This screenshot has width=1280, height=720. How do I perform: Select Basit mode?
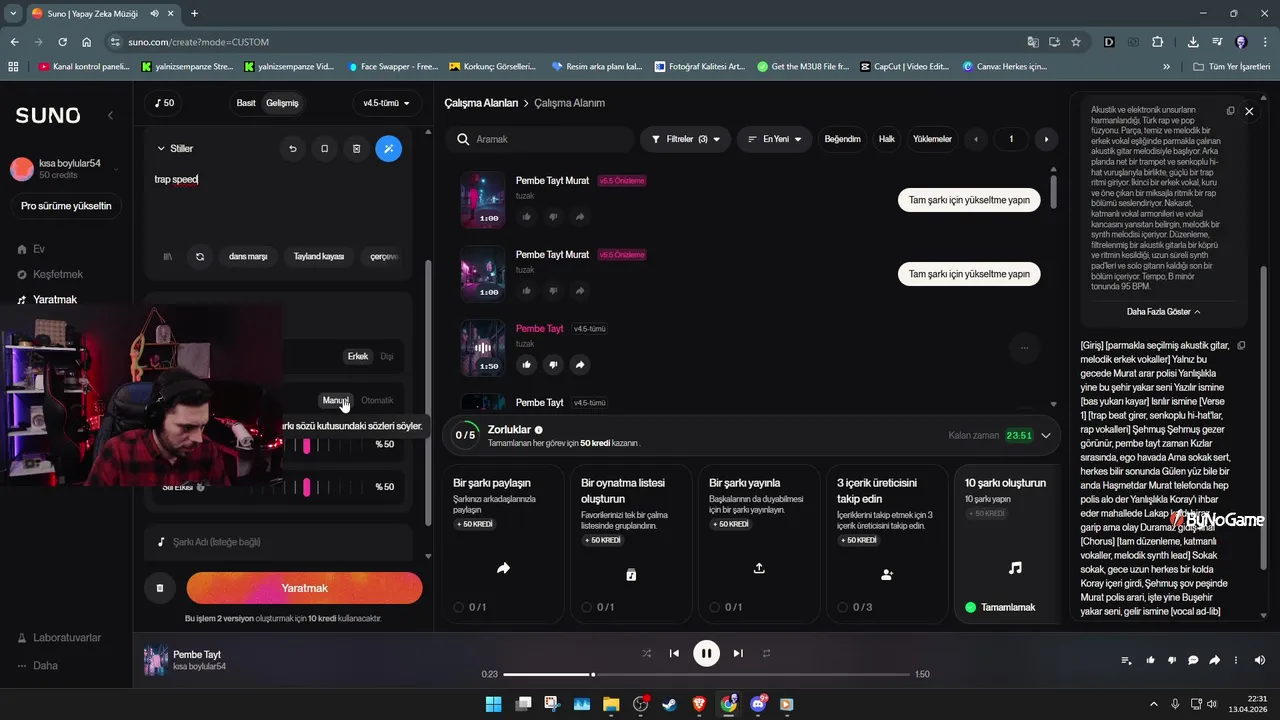pos(246,103)
